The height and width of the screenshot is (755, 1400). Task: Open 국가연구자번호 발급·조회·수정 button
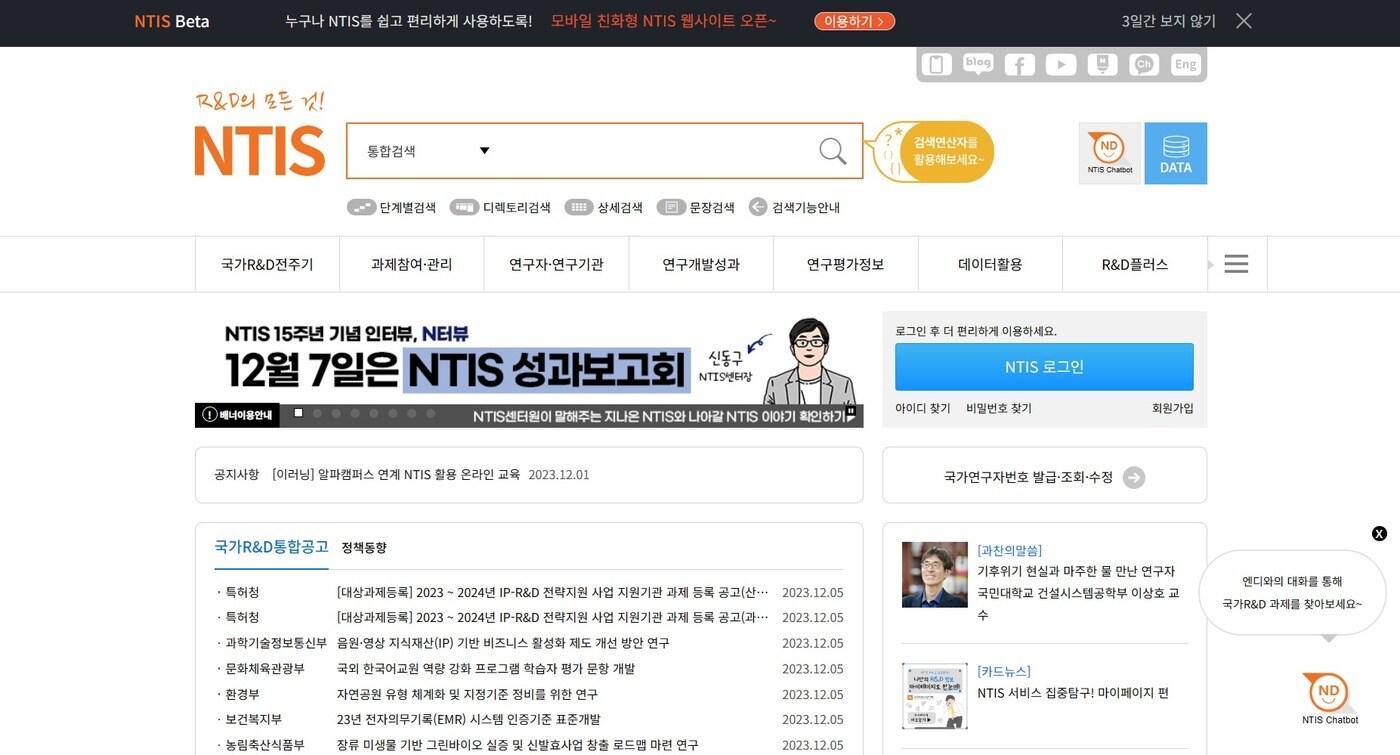pos(1044,475)
